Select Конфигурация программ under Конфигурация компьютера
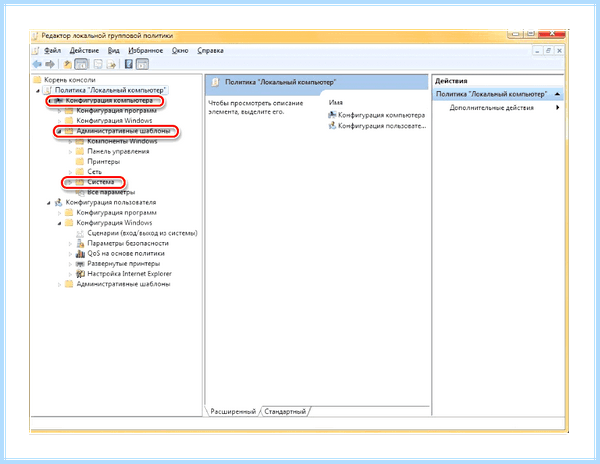The image size is (600, 464). coord(116,111)
